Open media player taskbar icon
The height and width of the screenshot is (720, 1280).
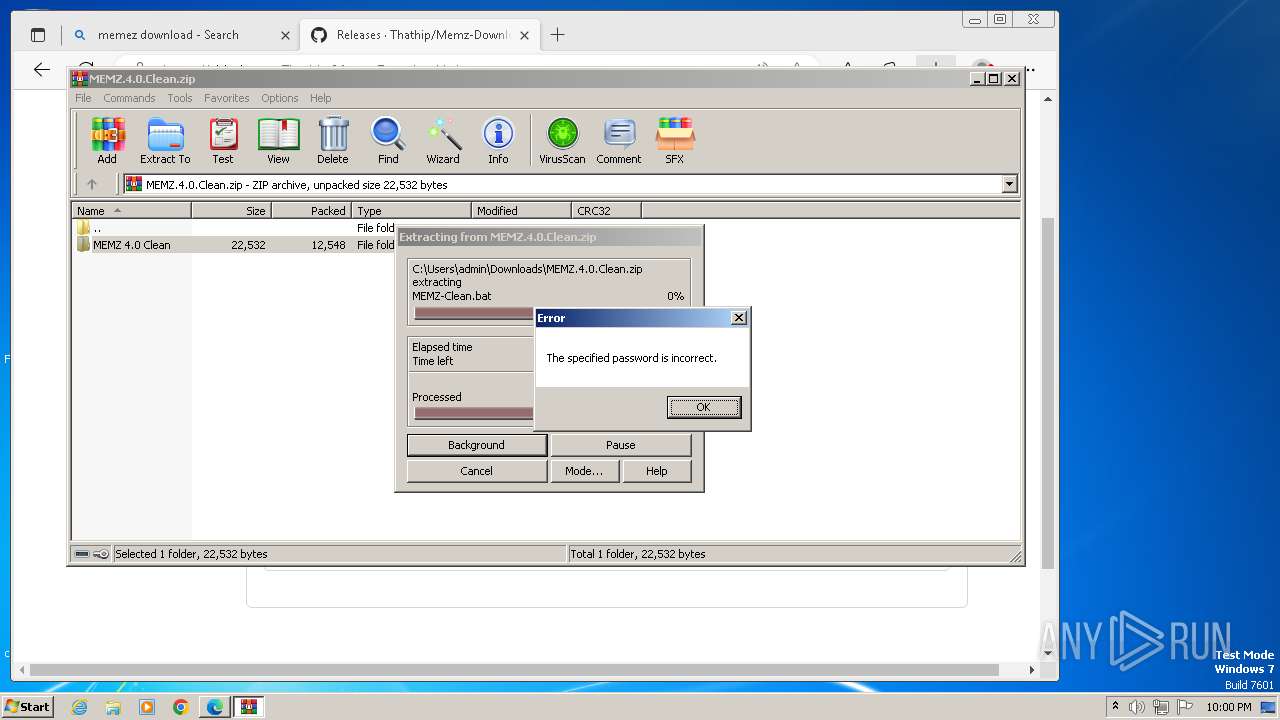[x=147, y=707]
